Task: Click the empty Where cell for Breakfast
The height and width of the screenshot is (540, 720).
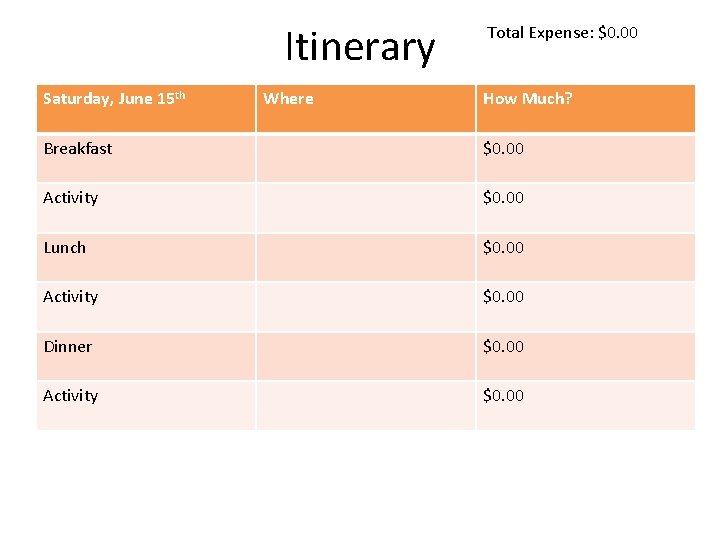Action: pos(365,158)
